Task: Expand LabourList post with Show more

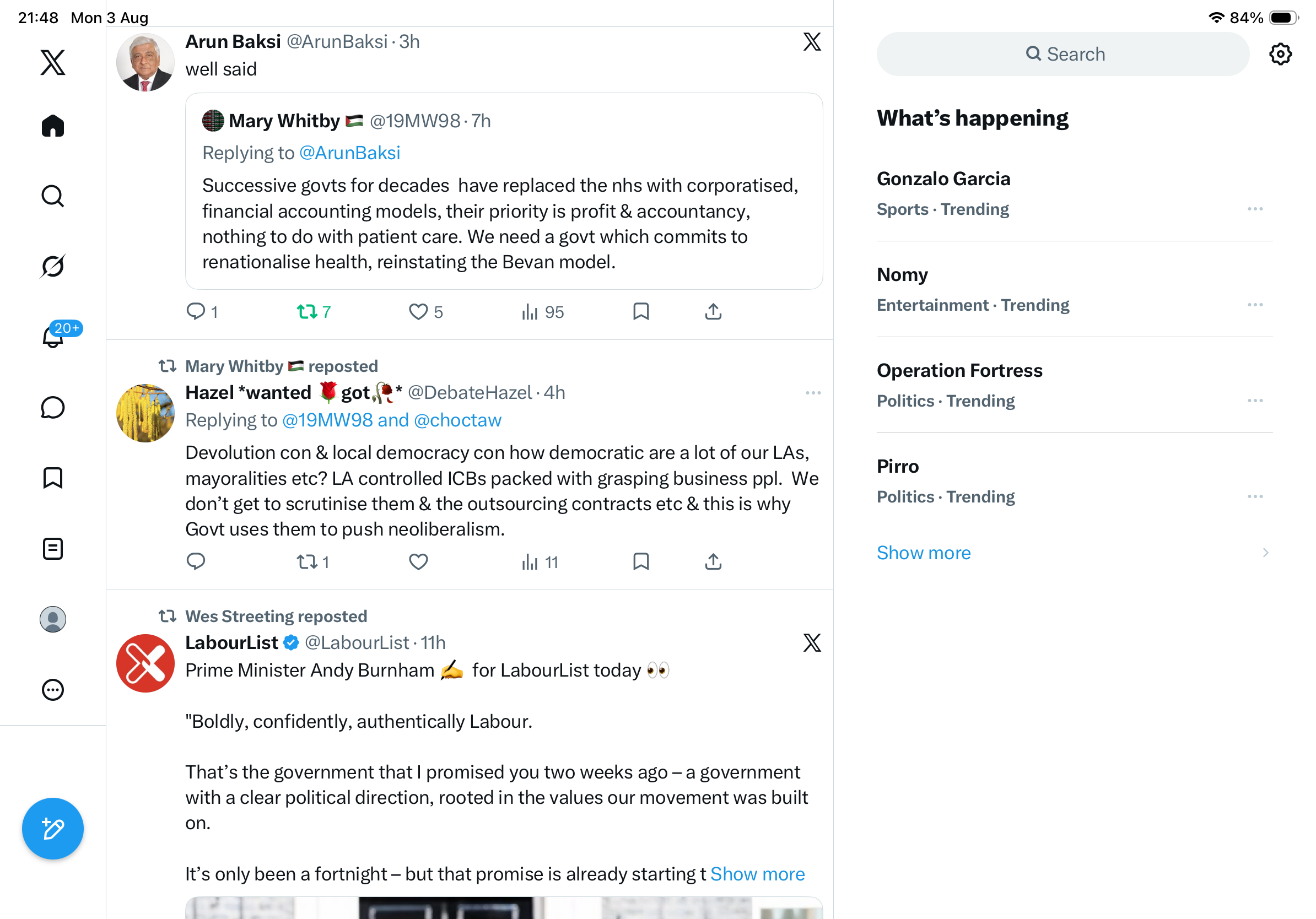Action: point(757,874)
